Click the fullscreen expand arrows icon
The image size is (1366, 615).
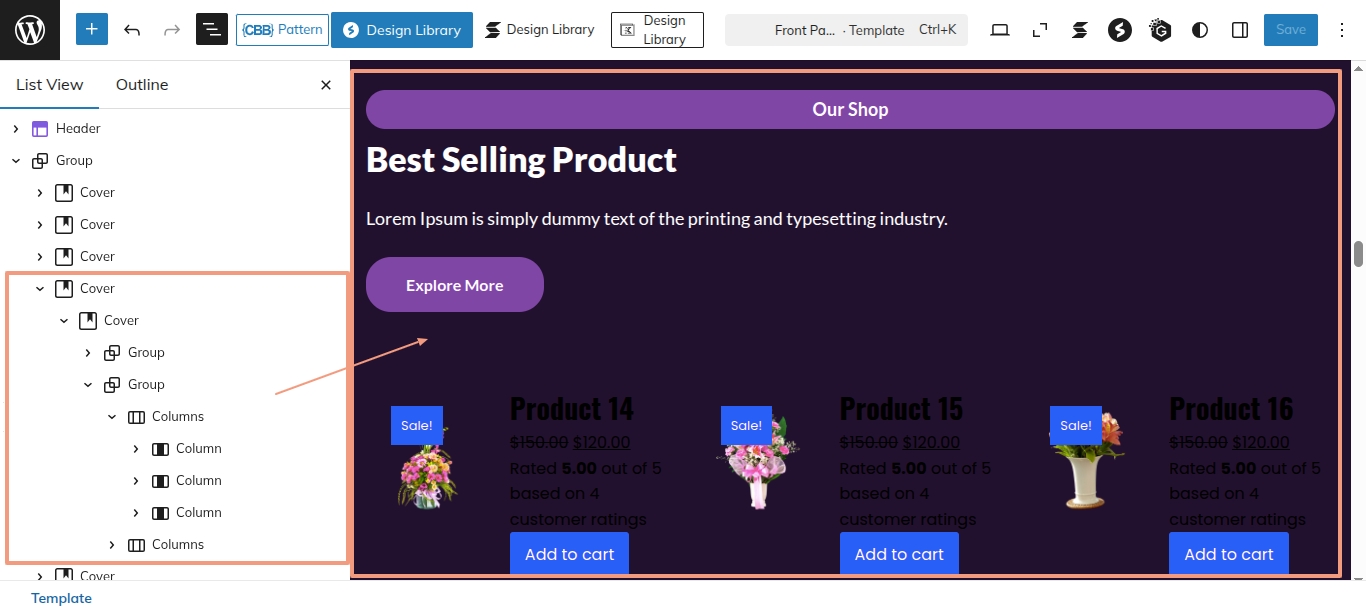1040,30
